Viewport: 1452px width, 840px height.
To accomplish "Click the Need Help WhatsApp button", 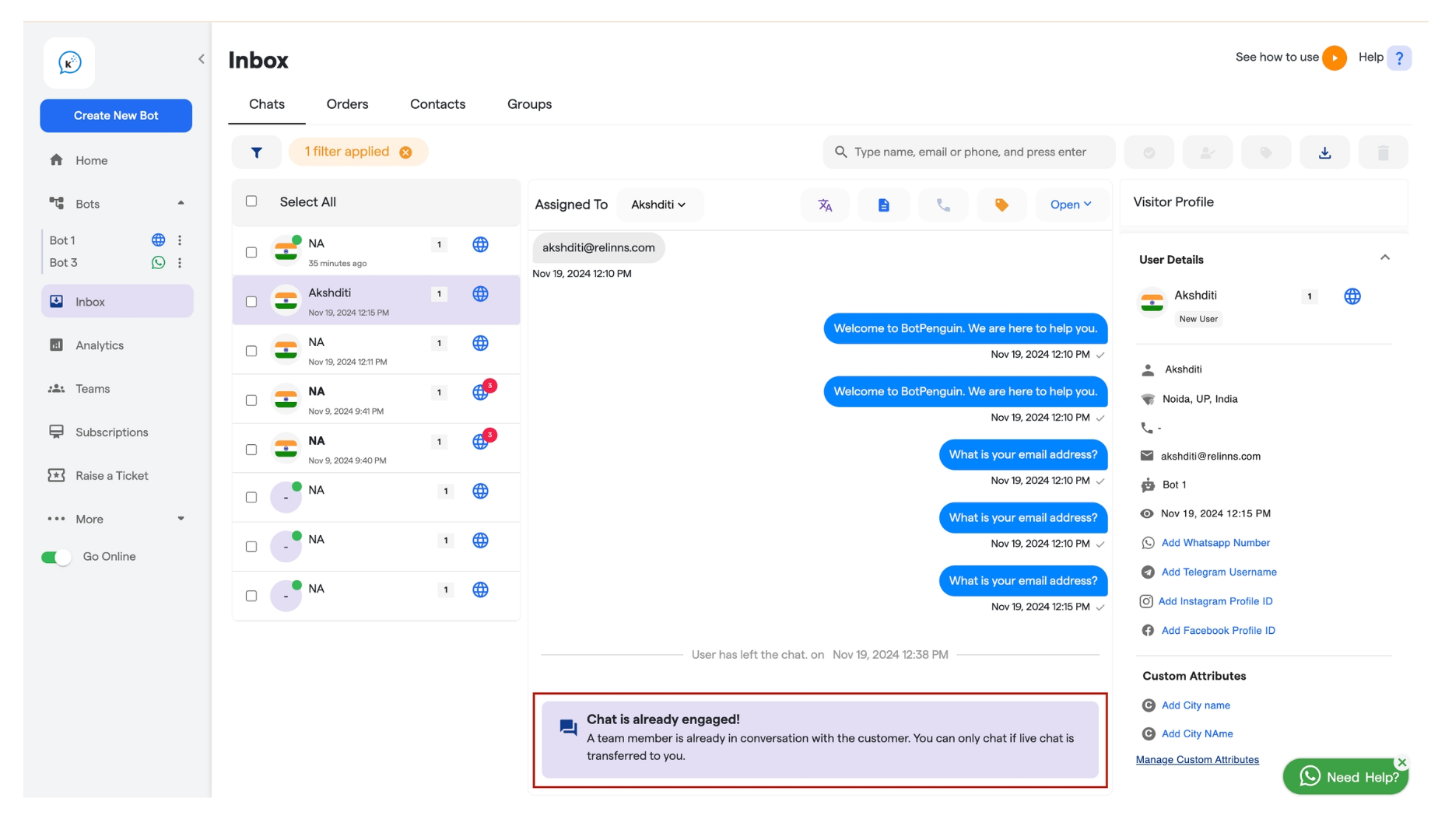I will pyautogui.click(x=1345, y=777).
